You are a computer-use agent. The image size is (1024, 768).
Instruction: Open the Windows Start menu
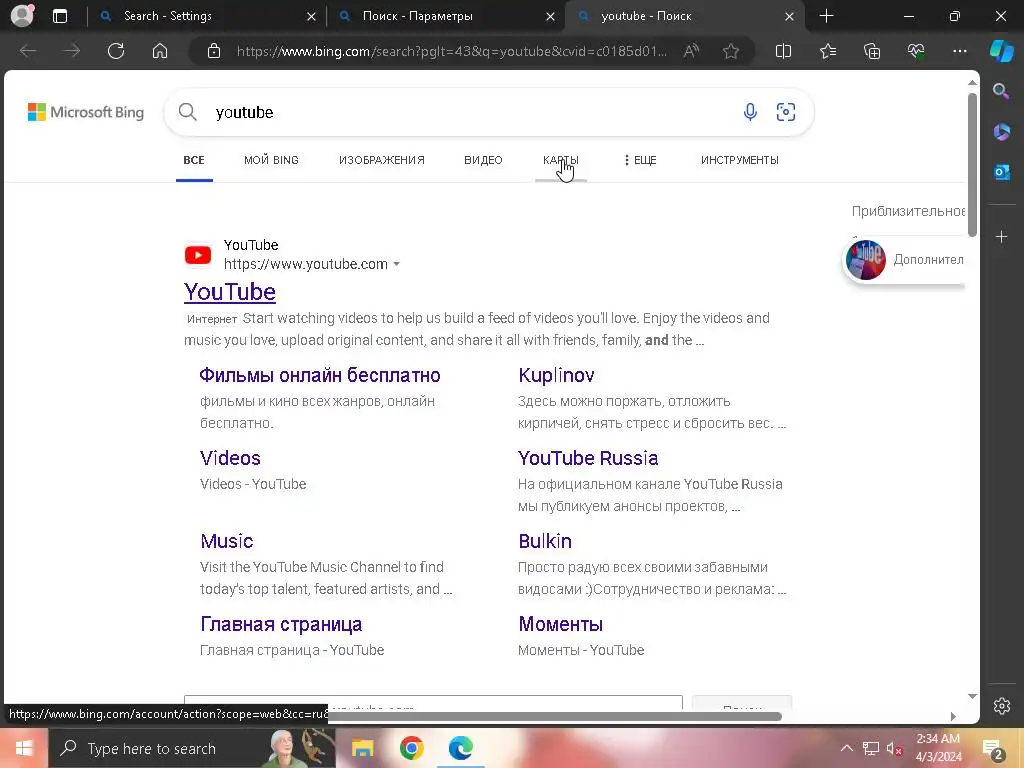[24, 748]
